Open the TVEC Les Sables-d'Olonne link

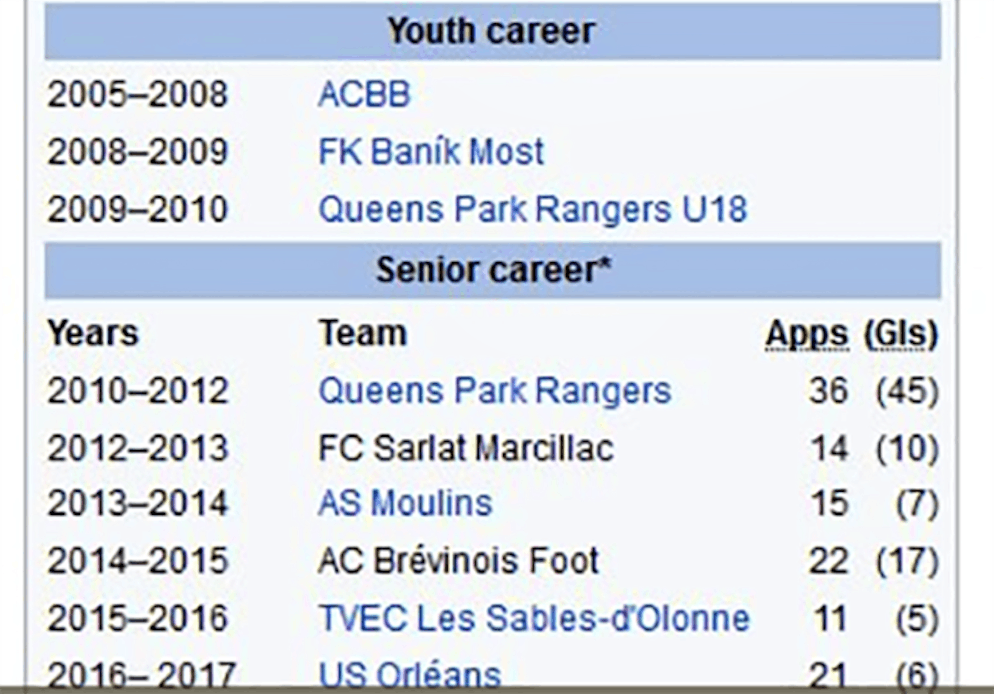[534, 619]
